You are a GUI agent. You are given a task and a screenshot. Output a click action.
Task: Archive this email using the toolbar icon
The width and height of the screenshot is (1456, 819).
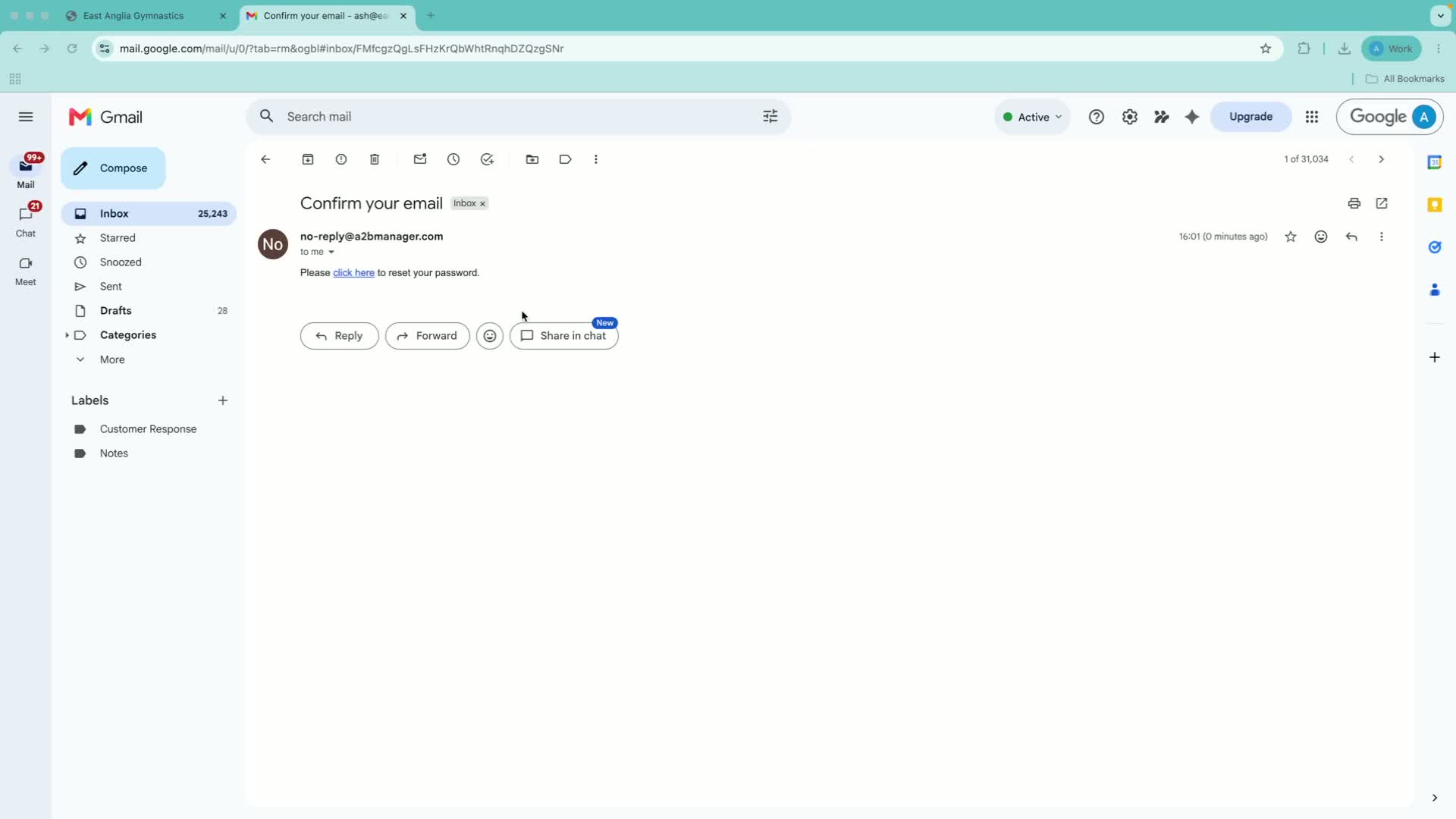(x=308, y=159)
